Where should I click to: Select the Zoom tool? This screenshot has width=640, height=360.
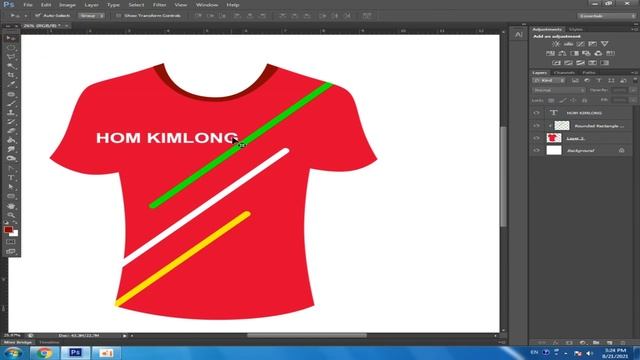click(10, 215)
